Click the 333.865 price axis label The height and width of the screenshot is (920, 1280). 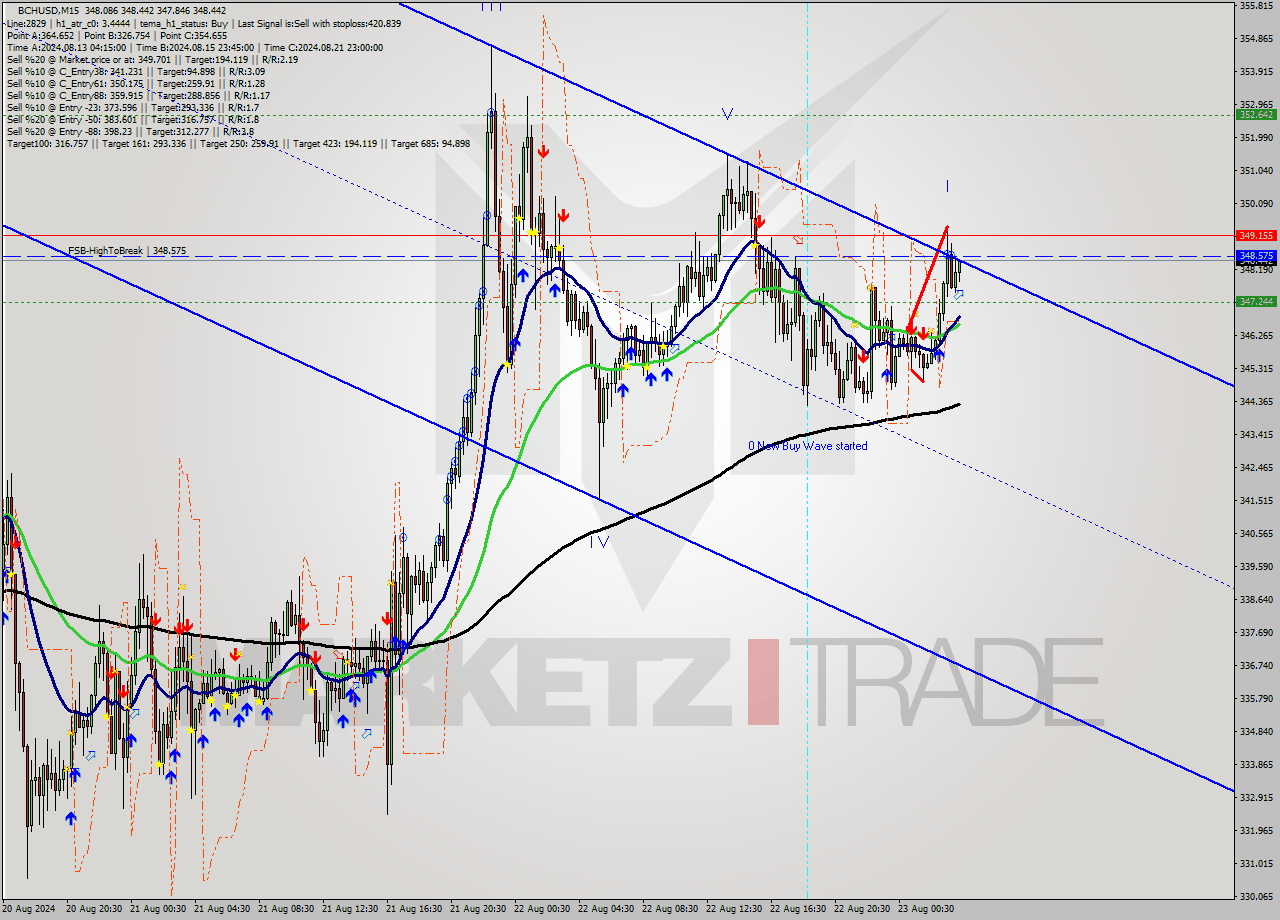pos(1256,764)
